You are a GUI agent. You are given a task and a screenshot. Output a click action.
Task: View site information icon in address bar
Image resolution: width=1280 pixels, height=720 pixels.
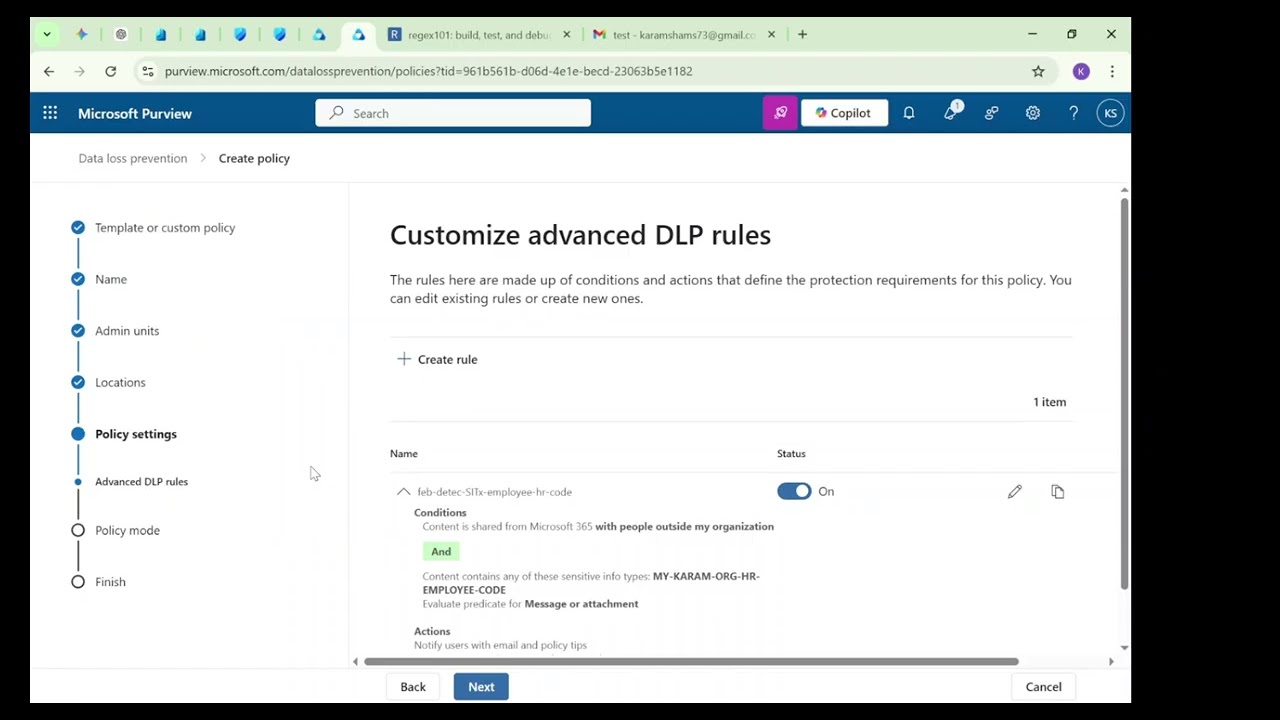tap(148, 71)
